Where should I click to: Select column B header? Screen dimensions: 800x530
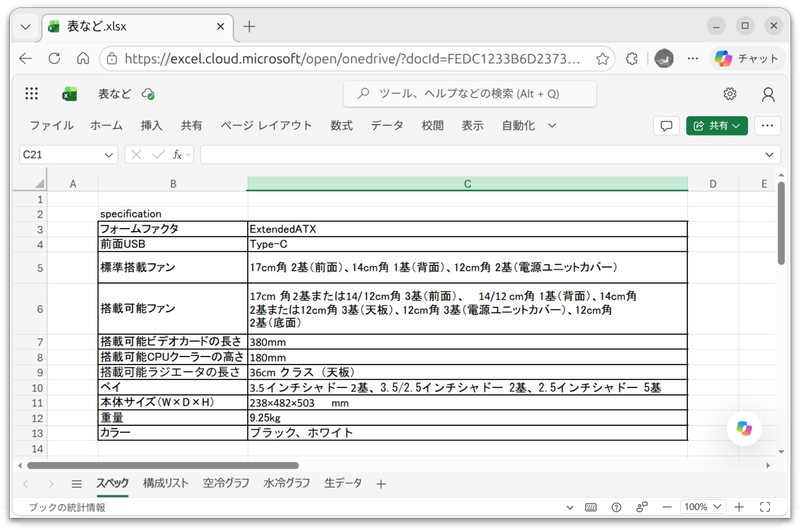(173, 184)
